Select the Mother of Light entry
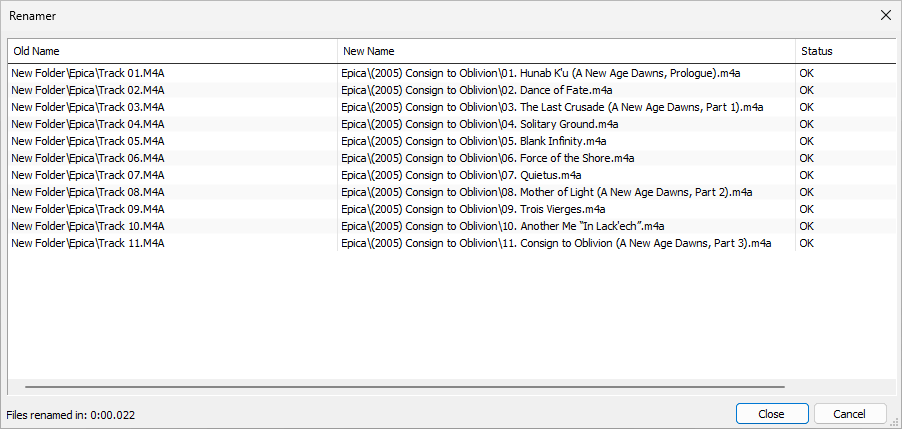Image resolution: width=902 pixels, height=429 pixels. tap(546, 192)
